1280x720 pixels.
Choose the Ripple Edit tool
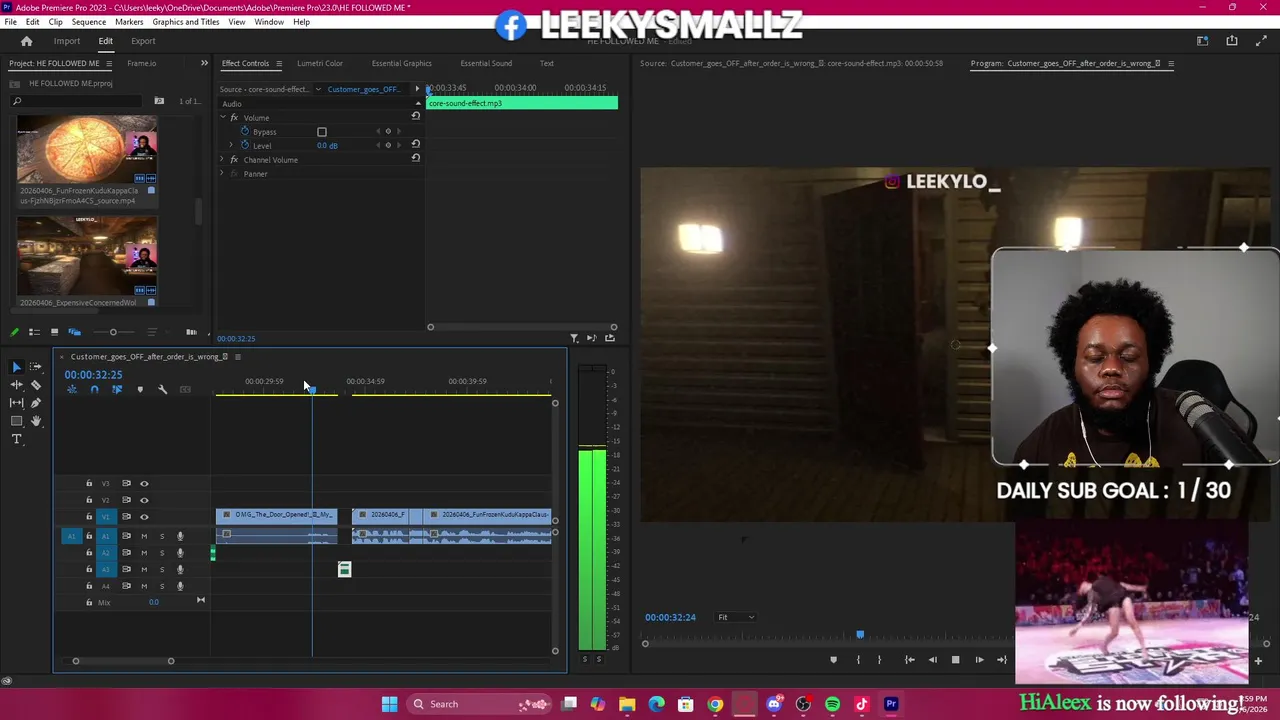click(x=16, y=385)
